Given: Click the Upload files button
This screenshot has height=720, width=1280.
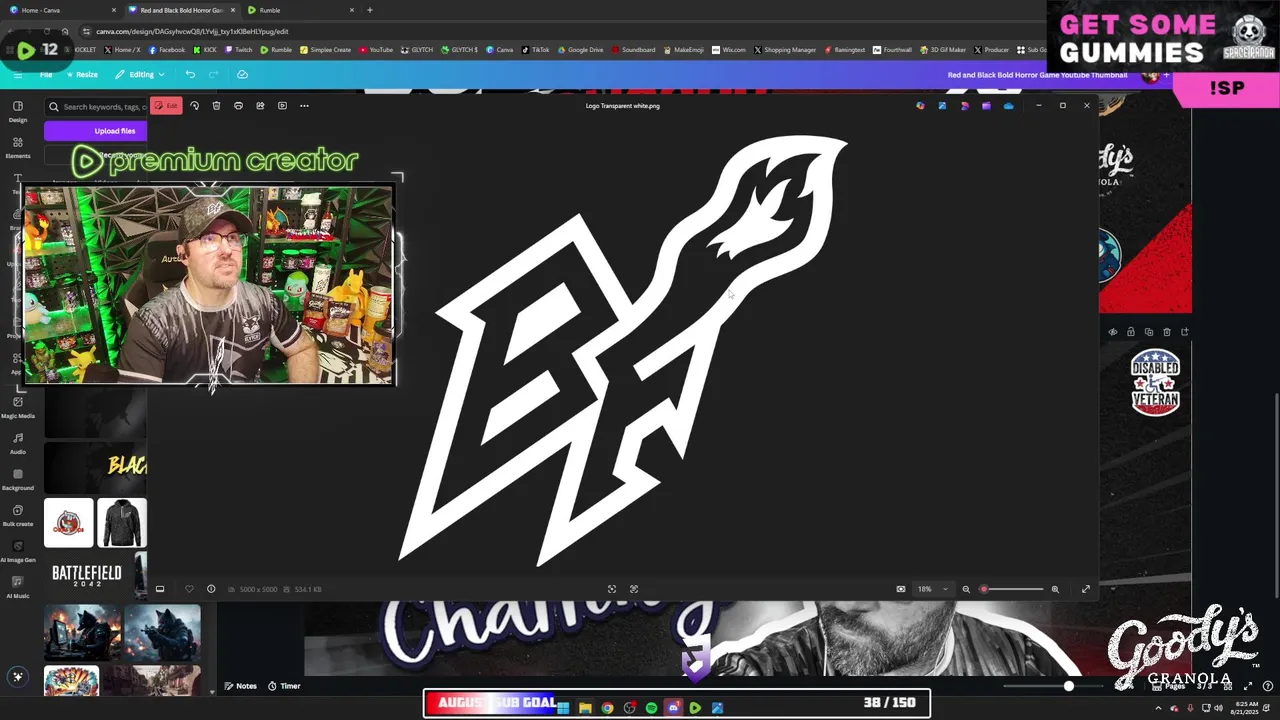Looking at the screenshot, I should [x=96, y=131].
